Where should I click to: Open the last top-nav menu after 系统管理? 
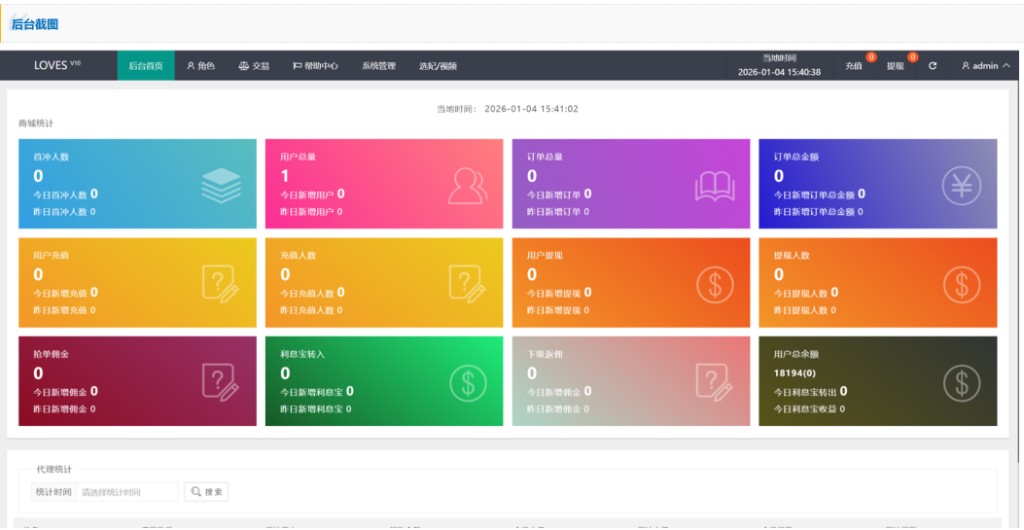pos(438,65)
